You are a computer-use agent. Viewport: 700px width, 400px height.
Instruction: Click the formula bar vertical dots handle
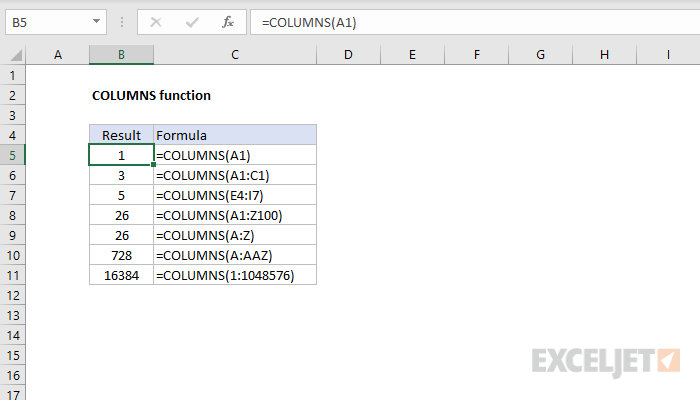click(x=123, y=22)
